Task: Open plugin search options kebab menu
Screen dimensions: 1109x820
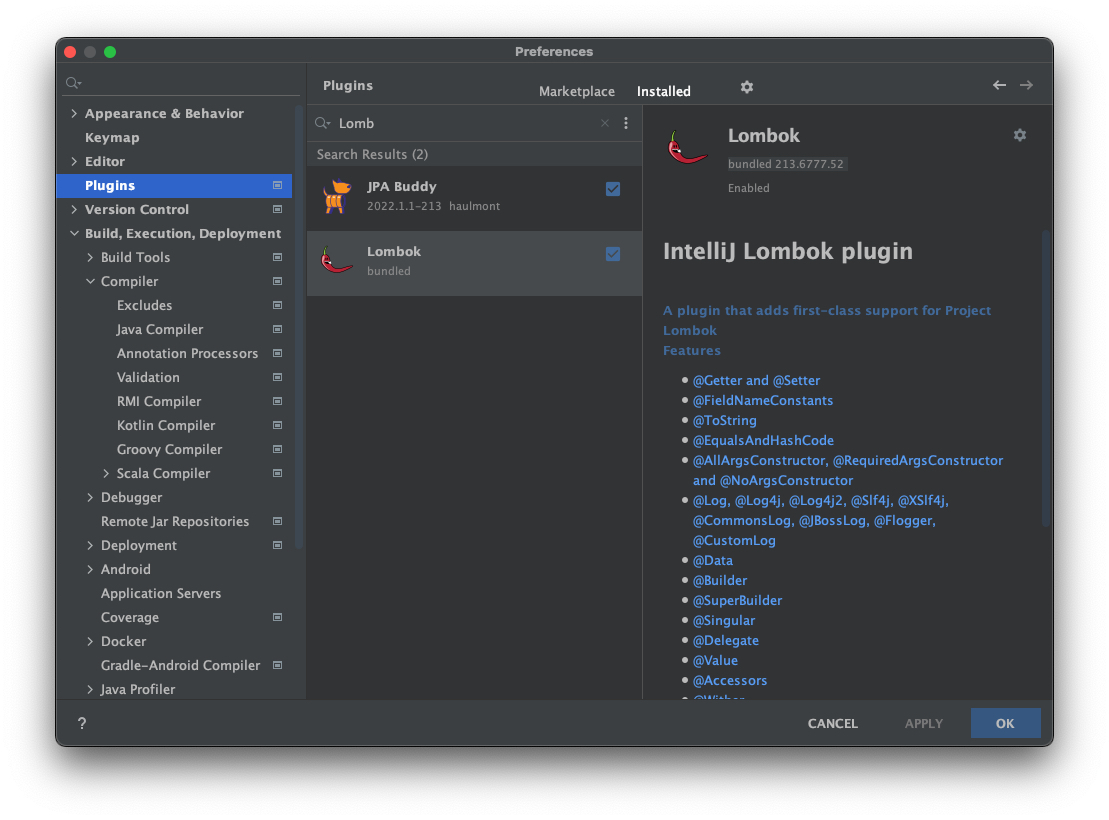Action: point(626,123)
